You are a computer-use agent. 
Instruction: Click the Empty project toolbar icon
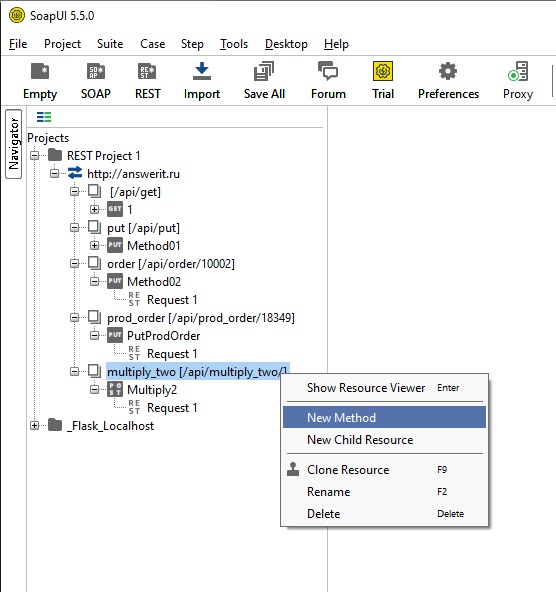[x=40, y=71]
